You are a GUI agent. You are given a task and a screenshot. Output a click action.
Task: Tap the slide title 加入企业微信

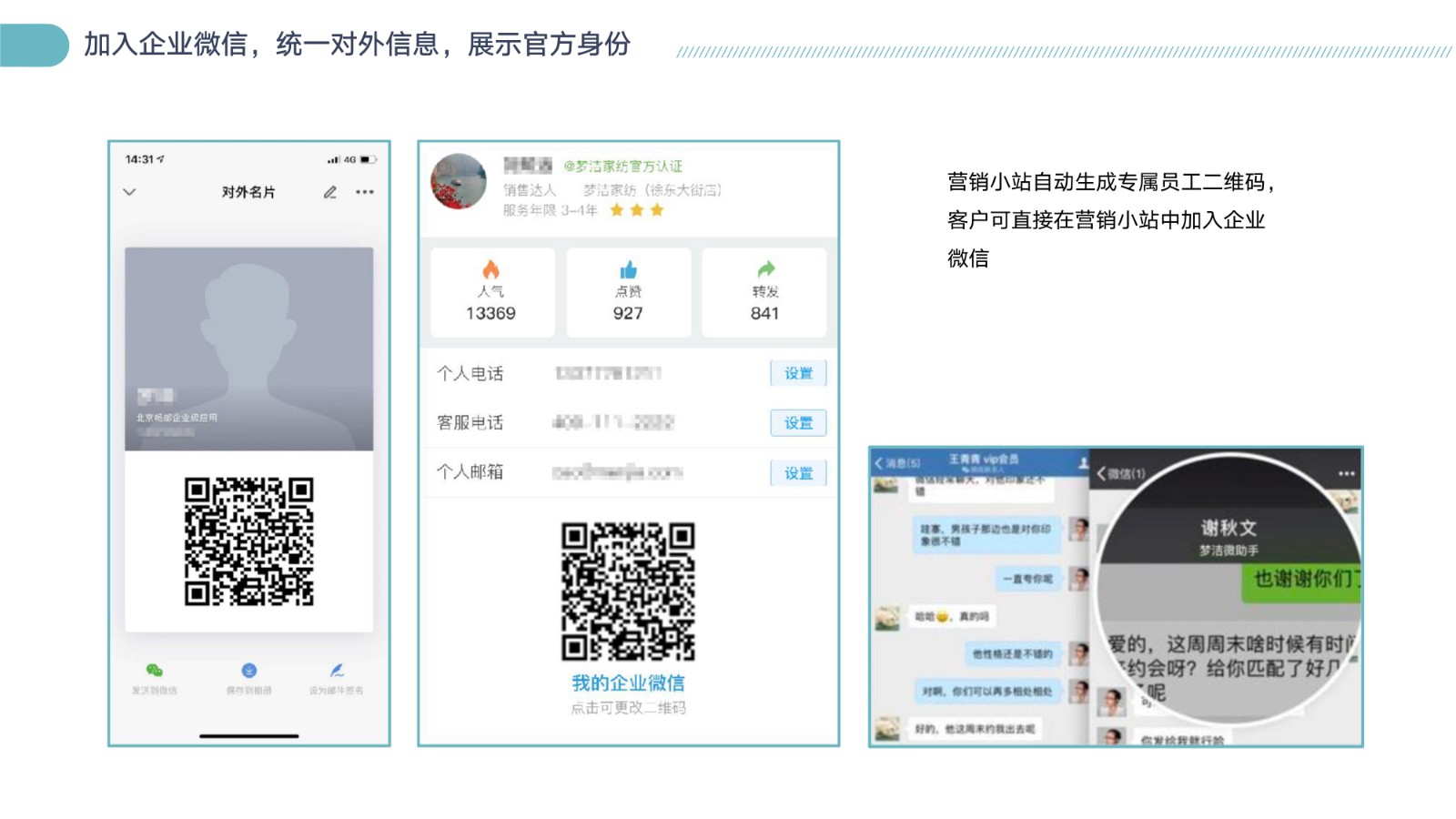pos(357,44)
